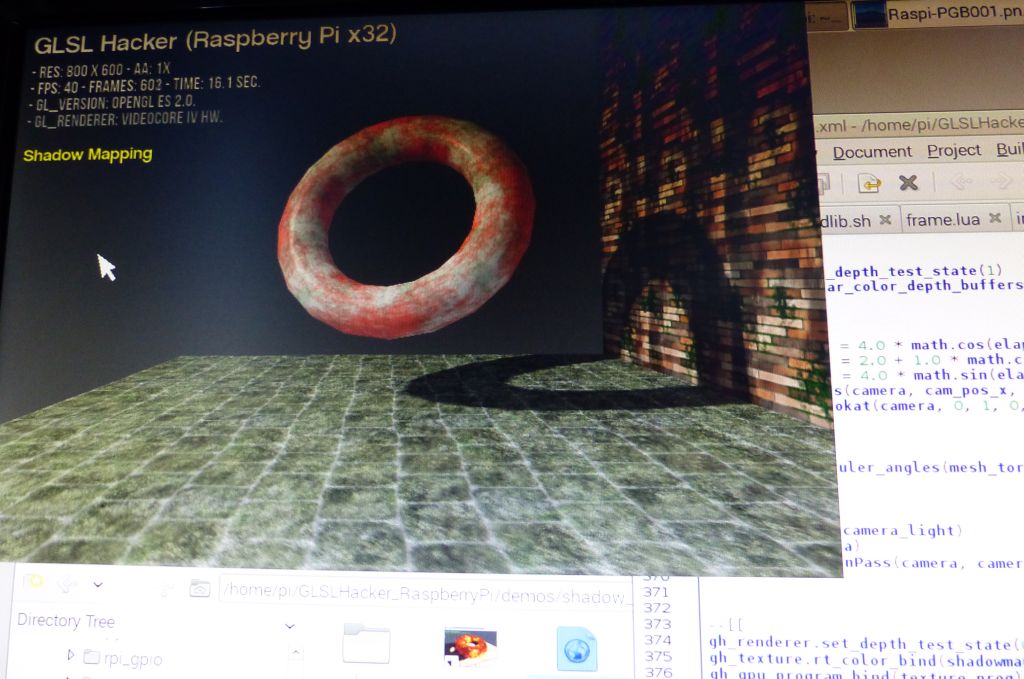Close the dlib.sh editor tab
1024x679 pixels.
(885, 220)
